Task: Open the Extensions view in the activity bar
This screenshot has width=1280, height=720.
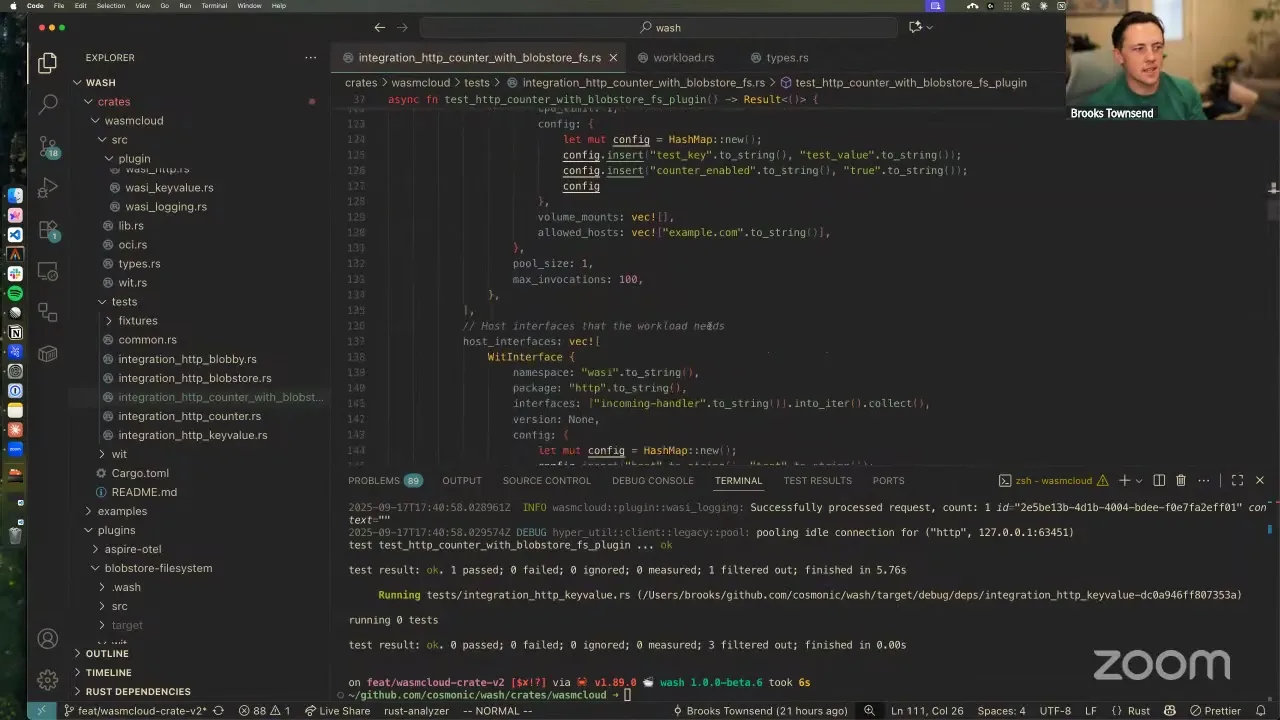Action: tap(47, 230)
